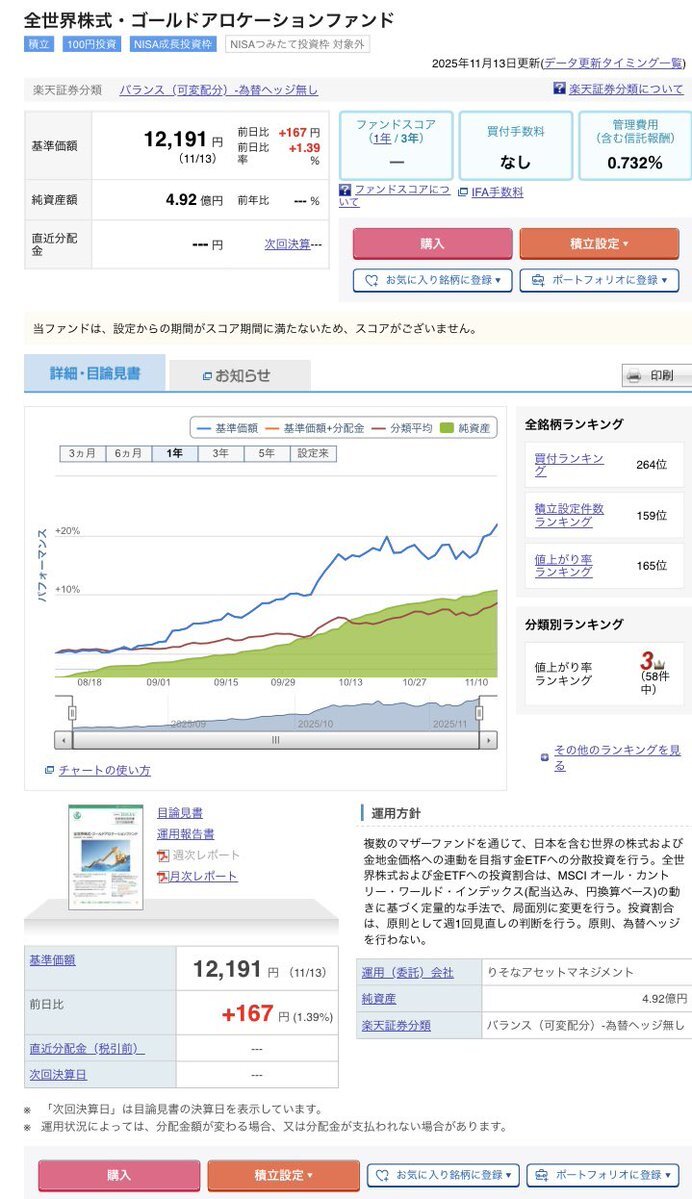
Task: Open the upper ポートフォリオに登録 dropdown
Action: point(599,281)
